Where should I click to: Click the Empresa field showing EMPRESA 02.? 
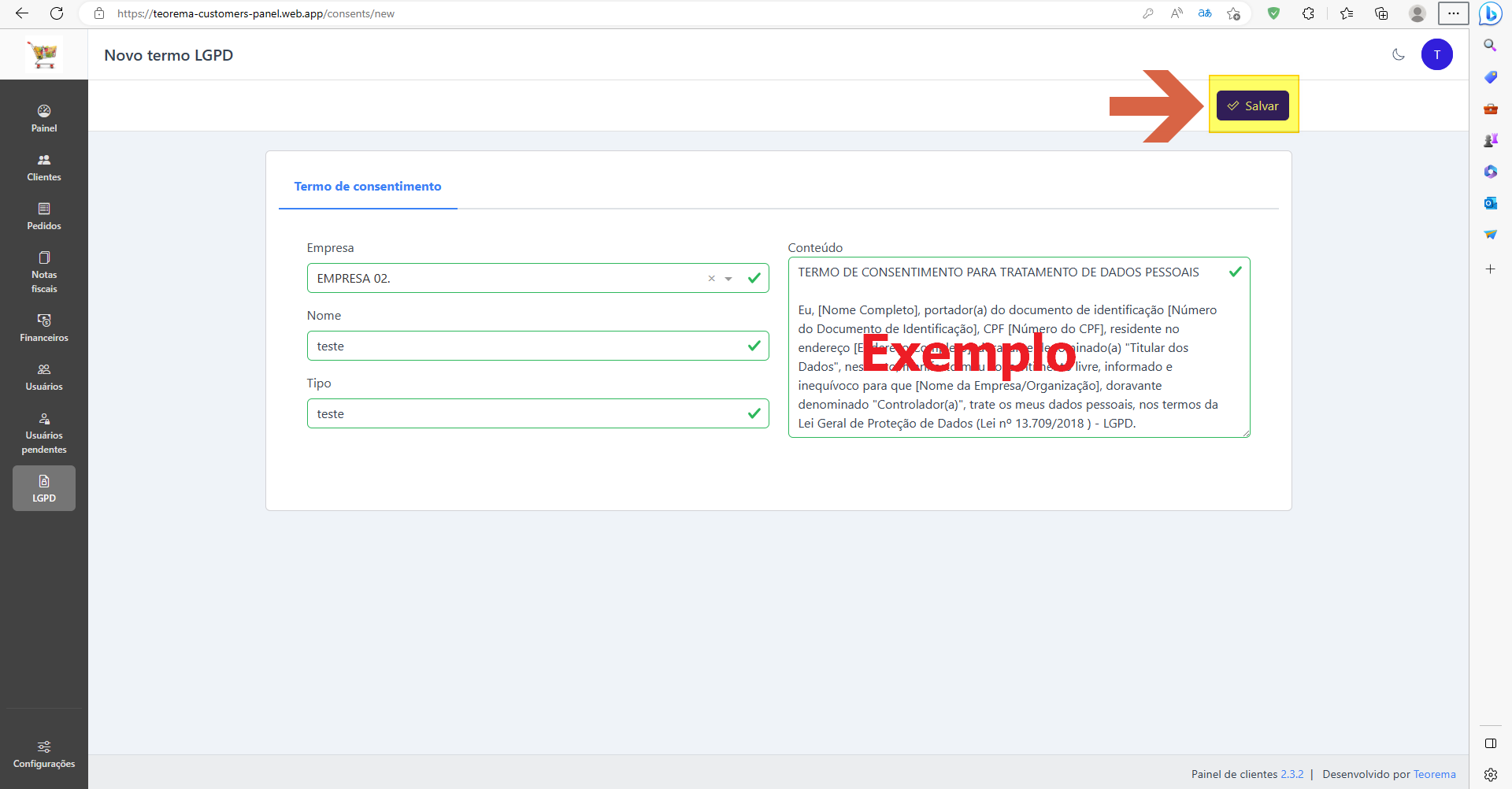pyautogui.click(x=538, y=278)
